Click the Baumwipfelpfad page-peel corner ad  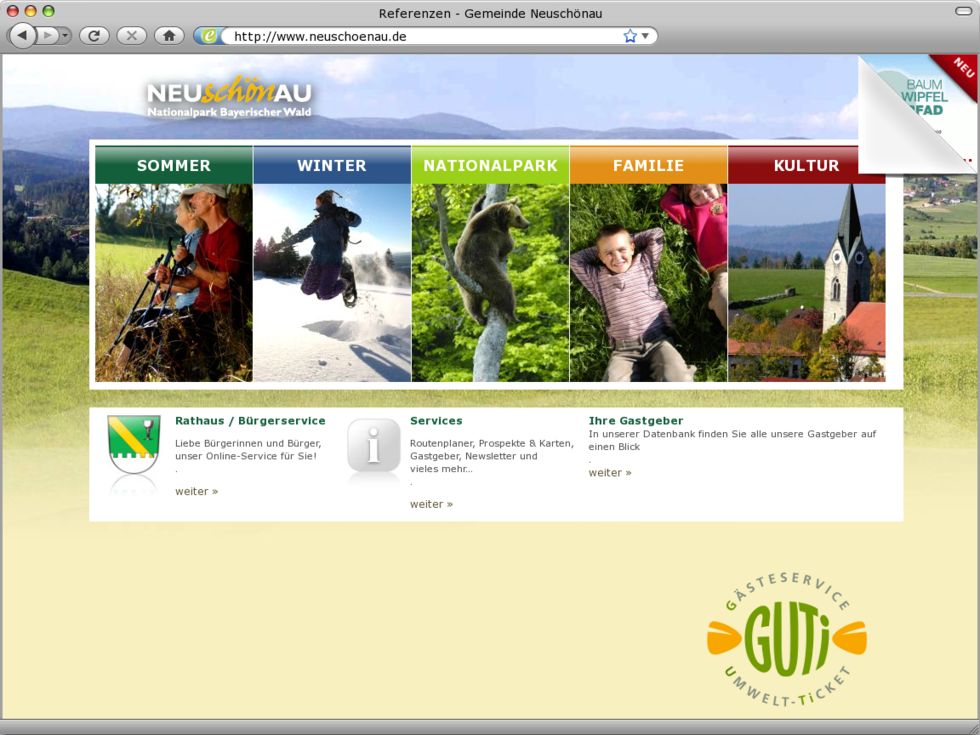917,114
